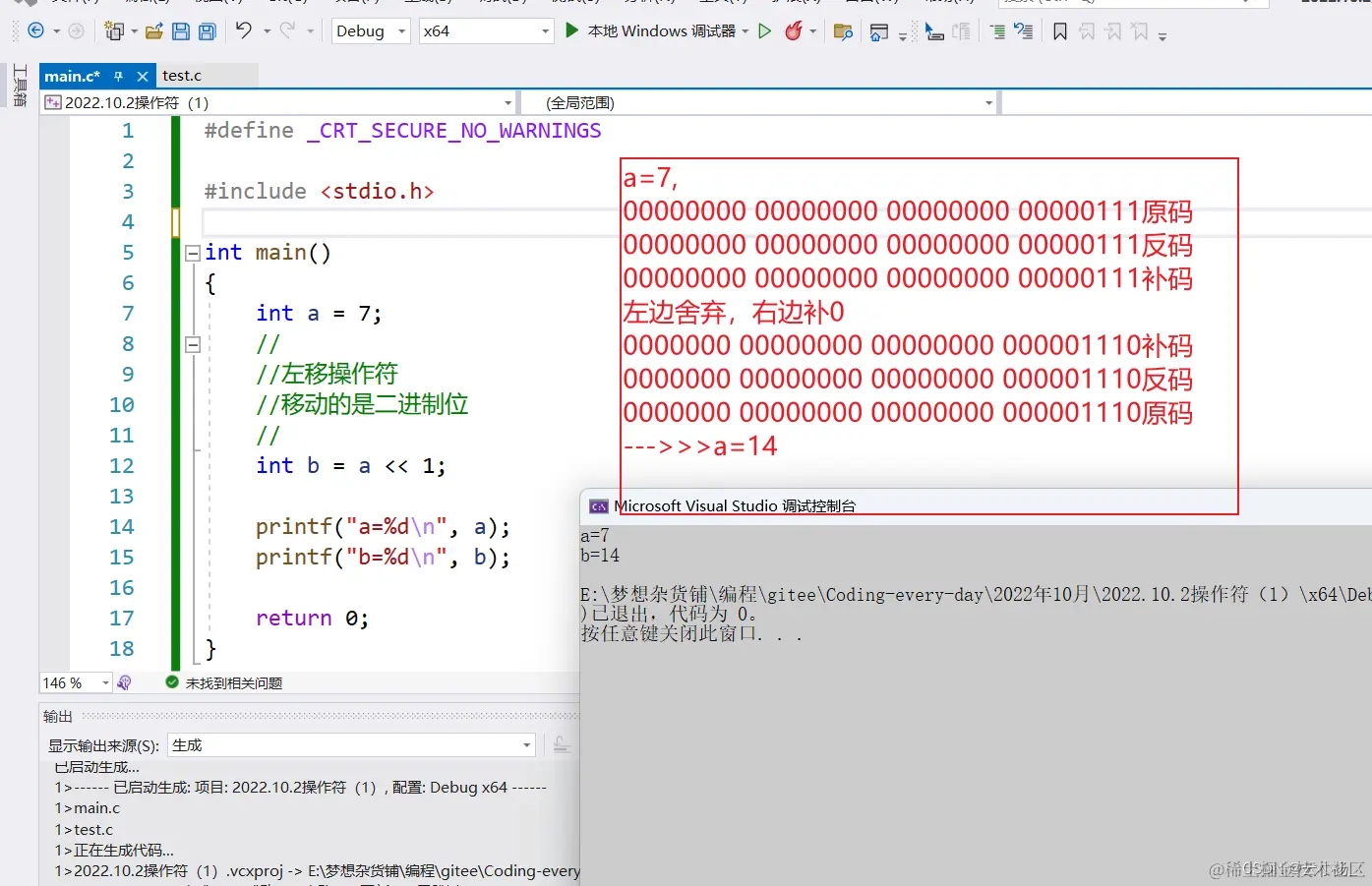Click the pin icon on the main.c tab
Viewport: 1372px width, 886px height.
118,76
